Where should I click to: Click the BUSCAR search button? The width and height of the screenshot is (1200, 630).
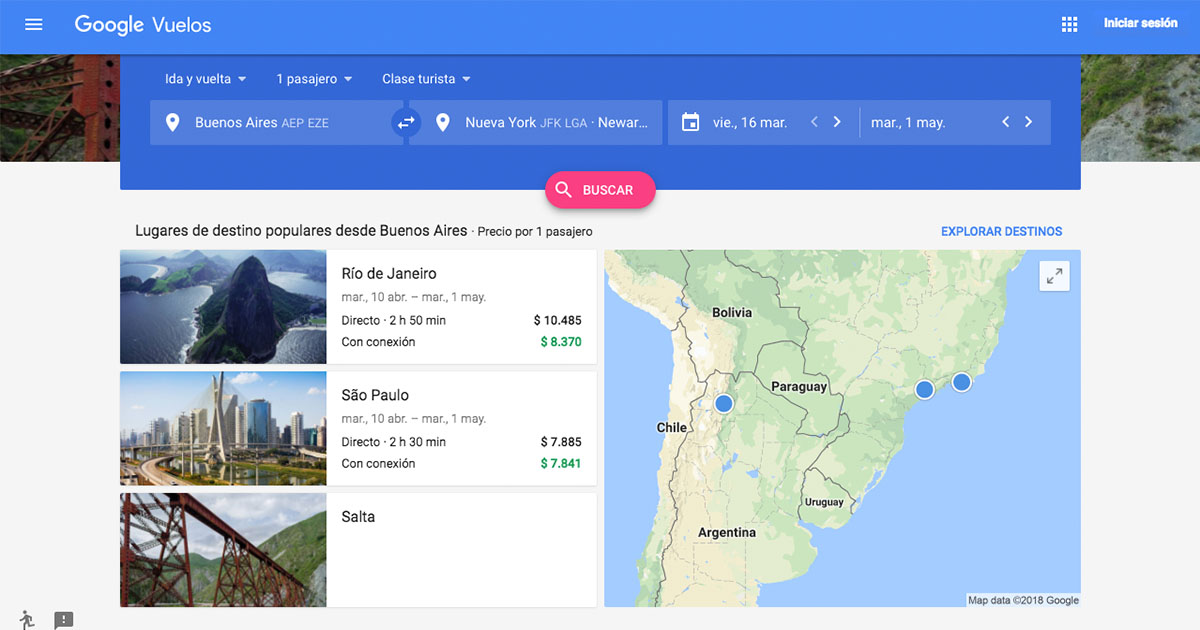600,190
